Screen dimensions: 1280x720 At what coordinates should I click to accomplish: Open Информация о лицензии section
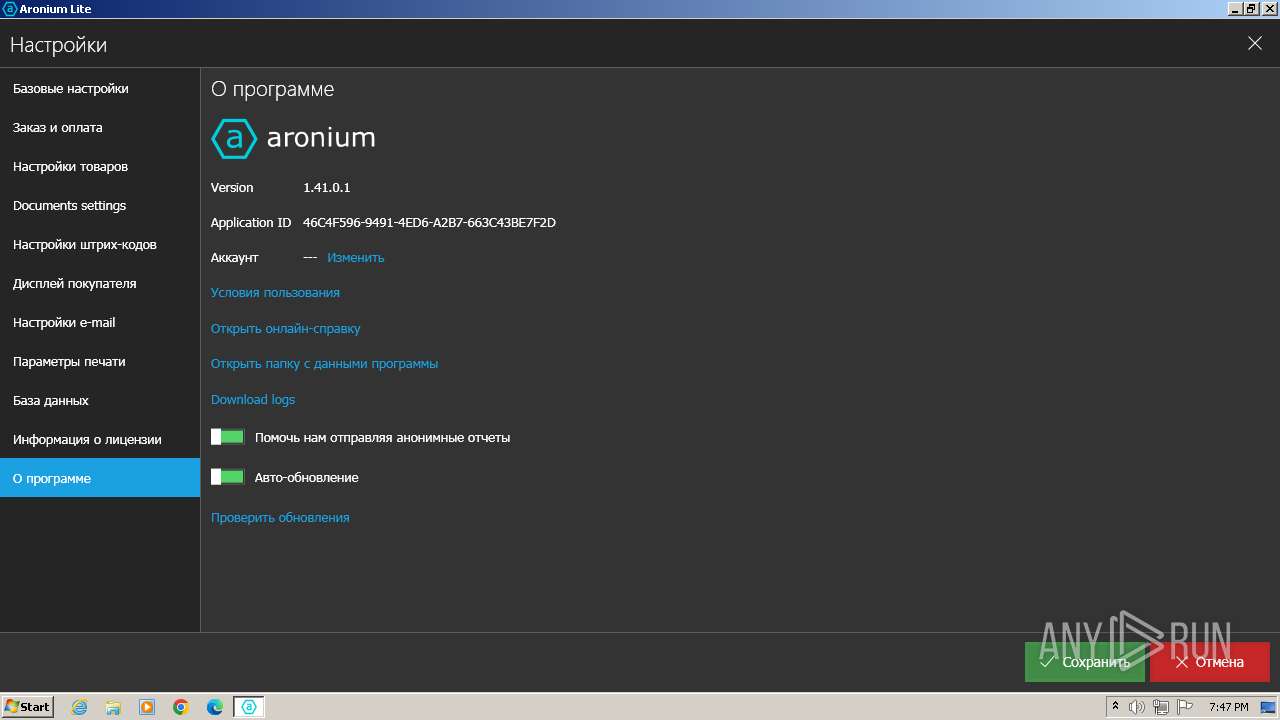100,439
